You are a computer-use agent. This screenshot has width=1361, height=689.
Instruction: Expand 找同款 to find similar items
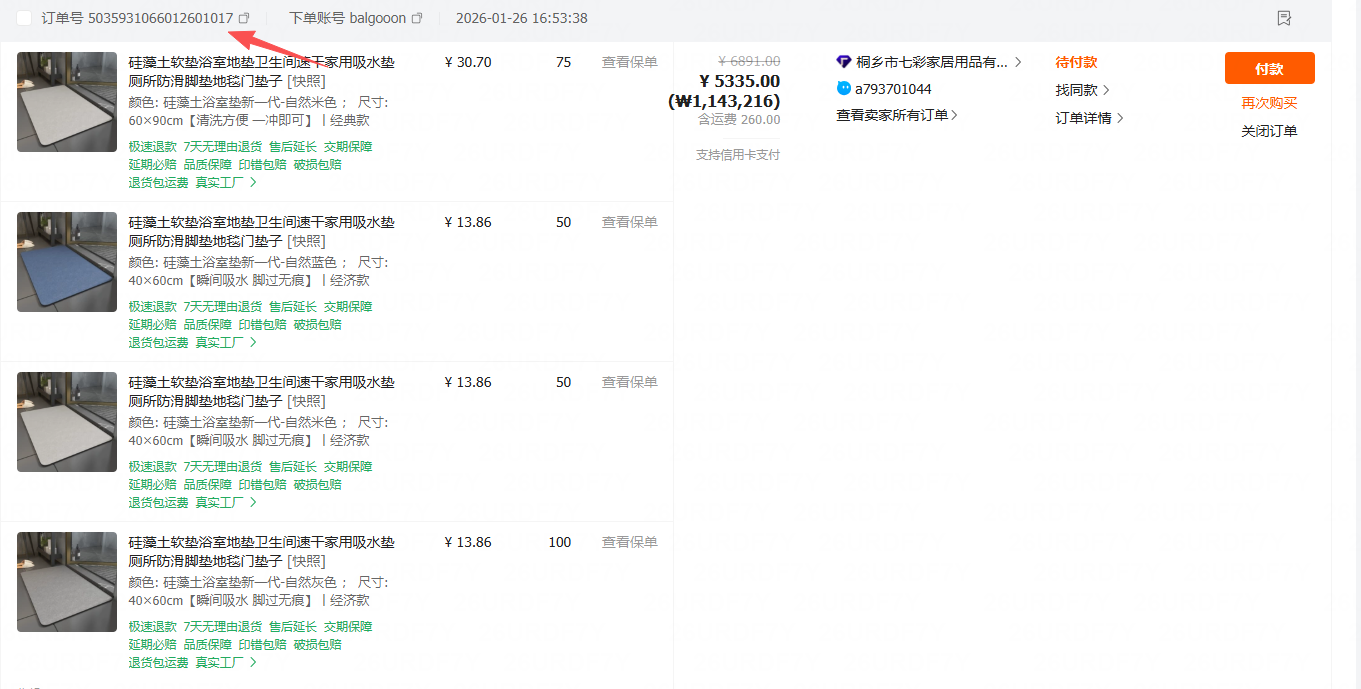1082,90
